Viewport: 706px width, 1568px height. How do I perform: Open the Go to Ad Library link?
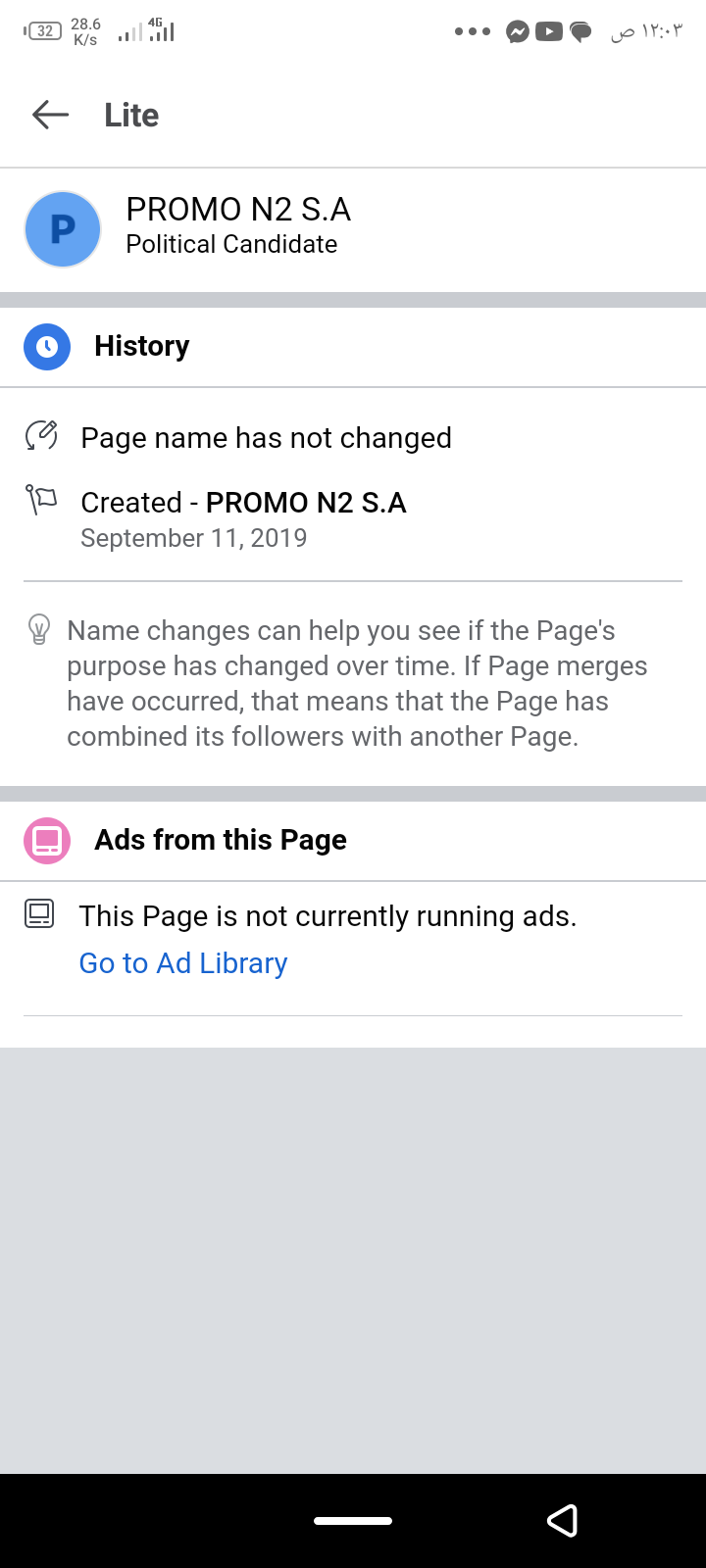click(183, 963)
